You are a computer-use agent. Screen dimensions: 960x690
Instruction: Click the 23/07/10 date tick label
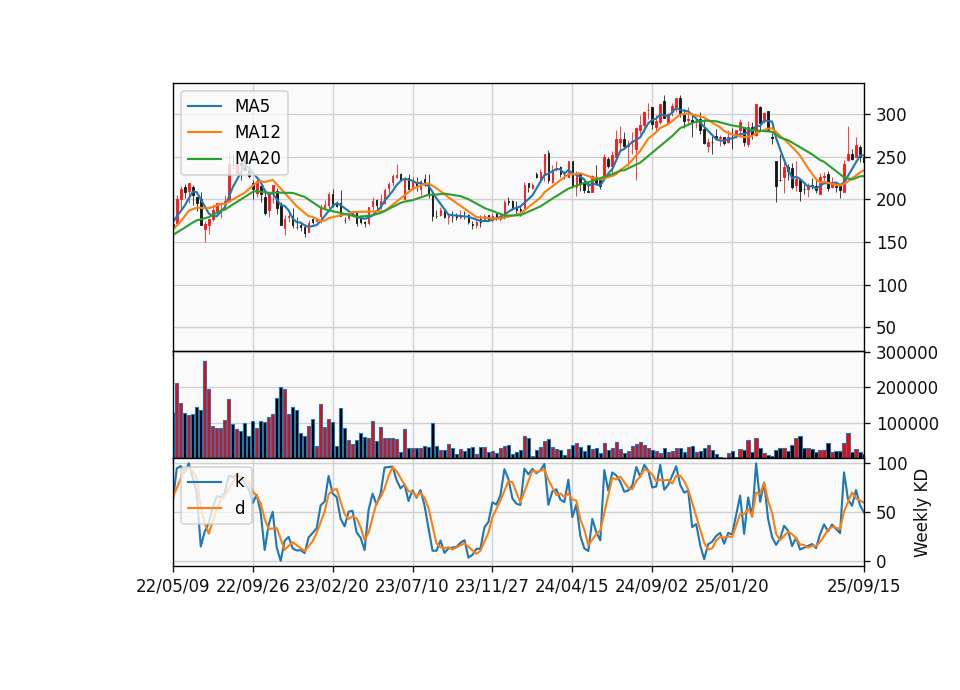tap(412, 587)
